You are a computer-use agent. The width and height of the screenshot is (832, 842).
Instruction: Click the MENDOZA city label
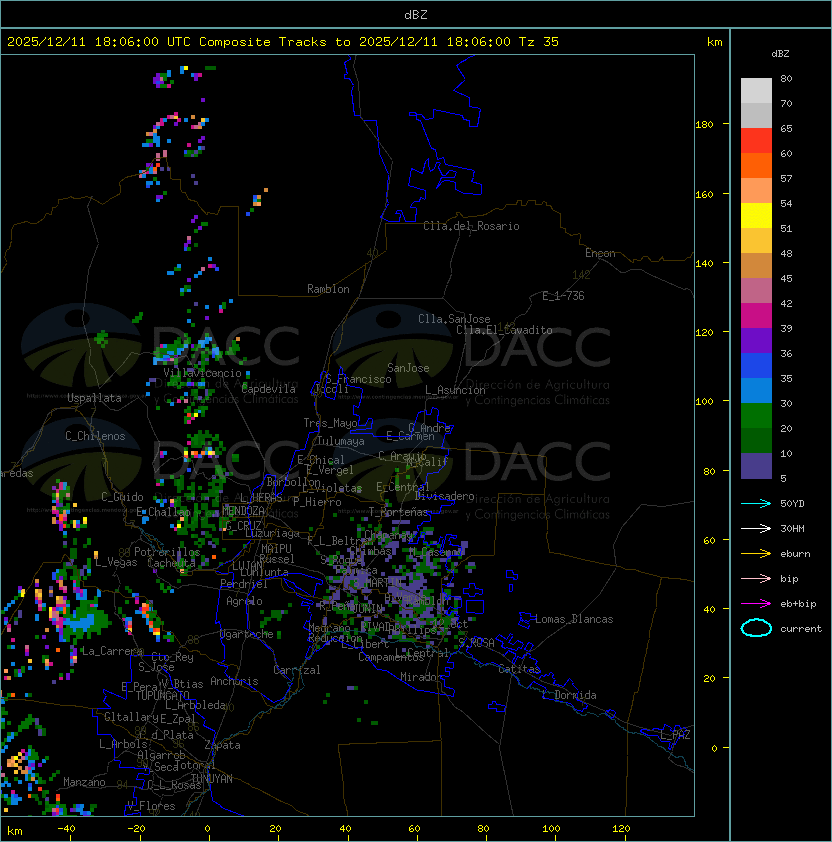tap(243, 511)
